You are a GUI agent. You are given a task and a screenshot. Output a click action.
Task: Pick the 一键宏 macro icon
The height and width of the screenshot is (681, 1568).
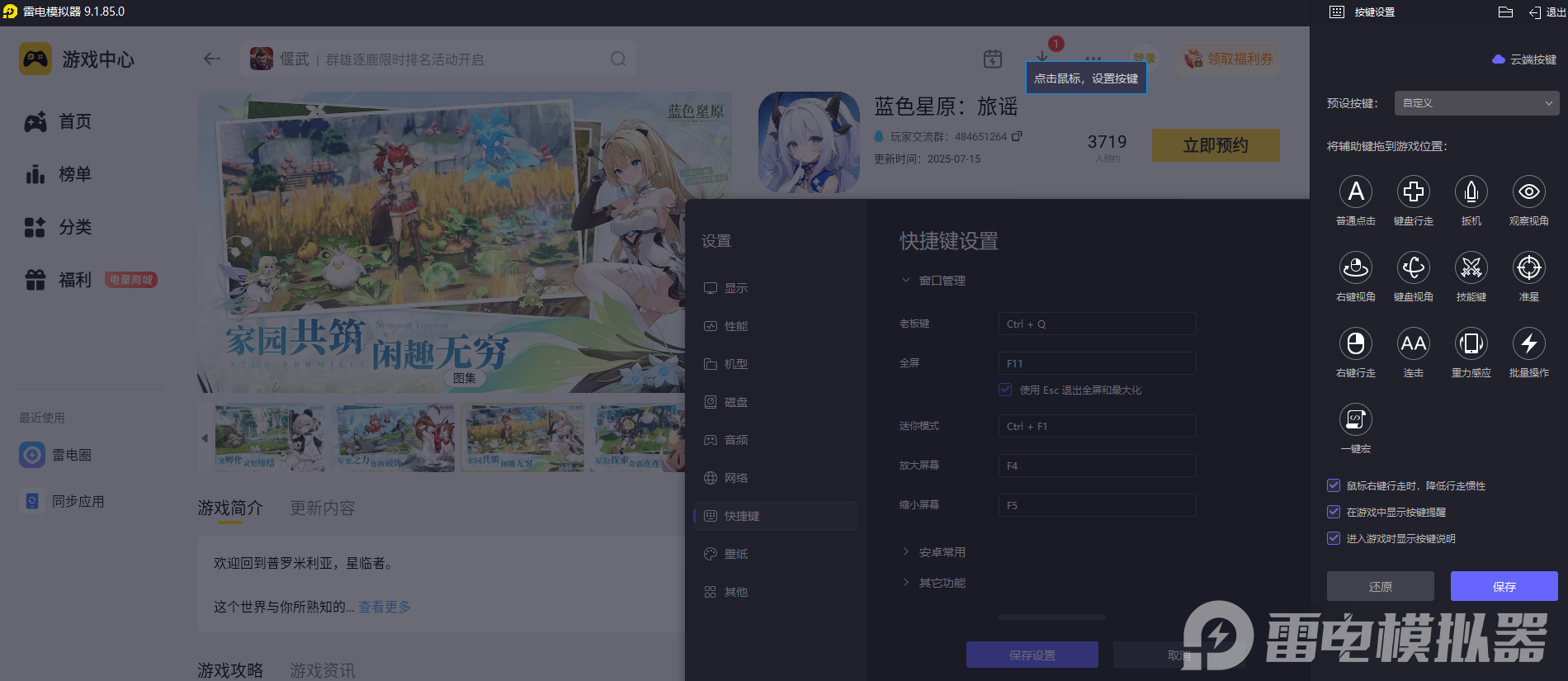(x=1355, y=419)
